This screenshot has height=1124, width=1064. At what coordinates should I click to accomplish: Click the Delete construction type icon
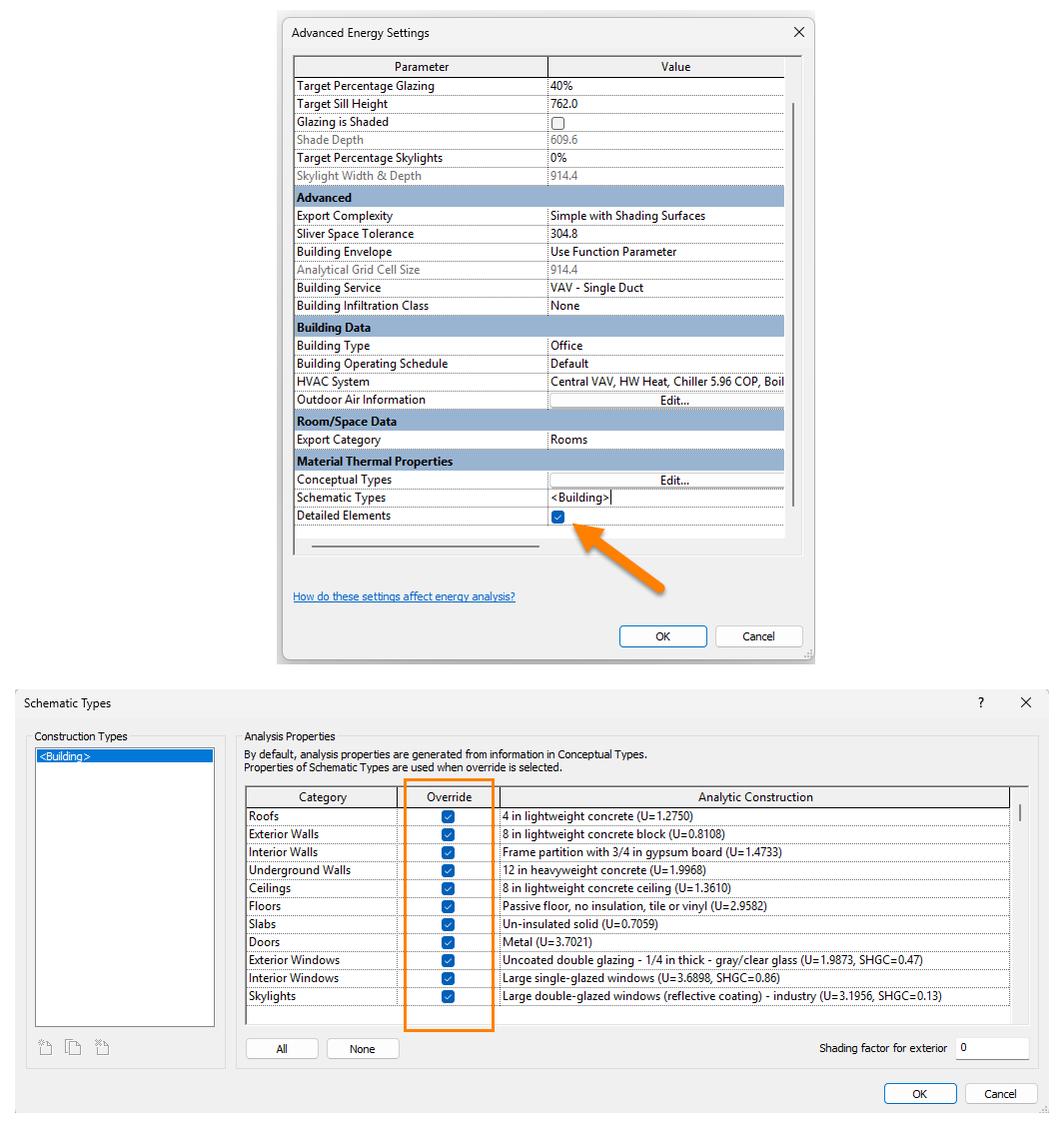click(102, 1047)
